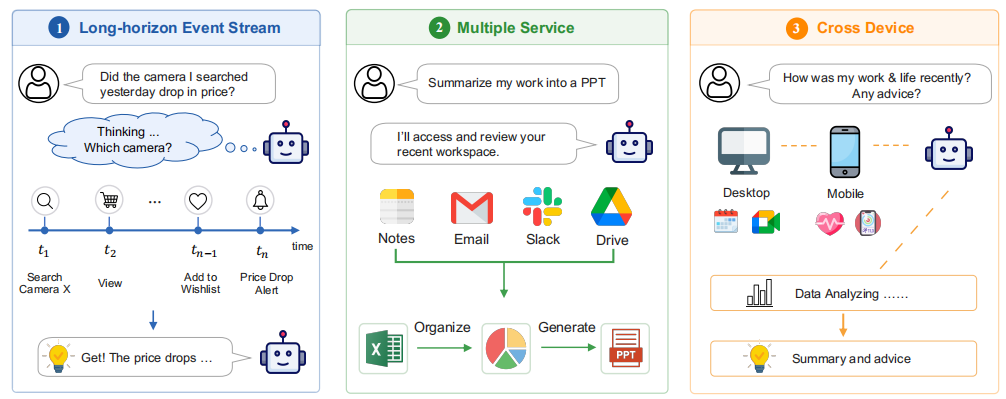Click the round fitness app icon under Mobile
Screen dimensions: 1006x399
point(867,223)
